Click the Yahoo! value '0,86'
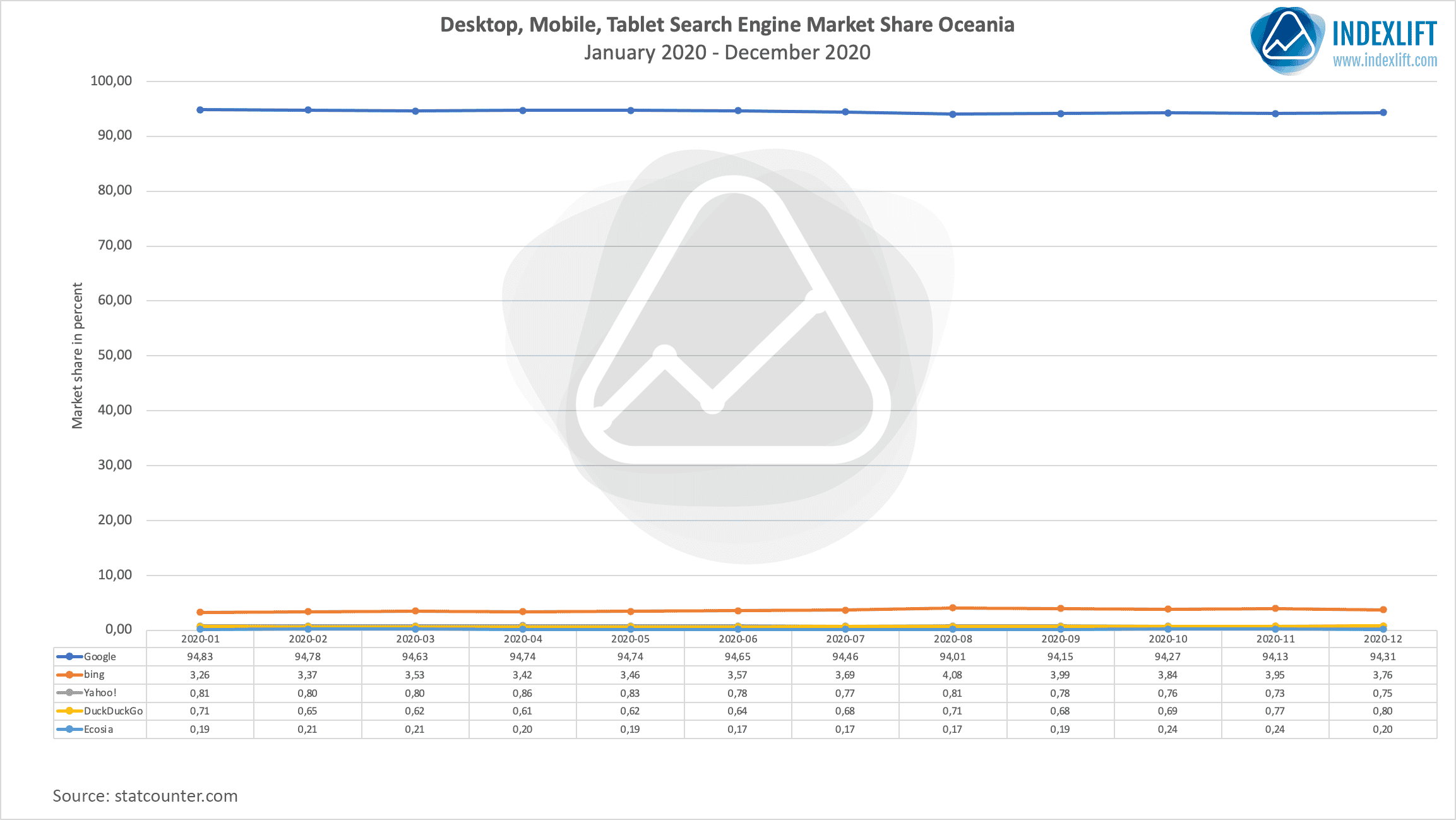 pos(523,693)
